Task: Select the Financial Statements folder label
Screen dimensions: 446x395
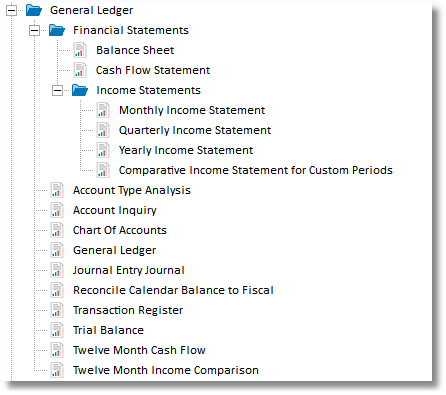Action: point(131,30)
